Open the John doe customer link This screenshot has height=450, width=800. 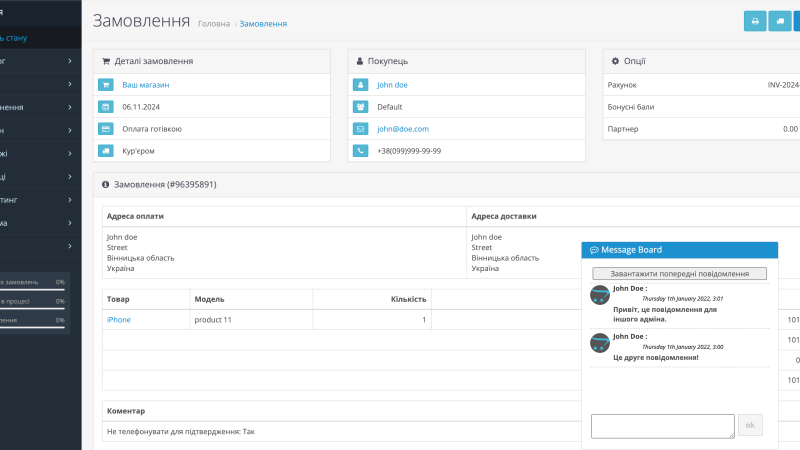tap(392, 85)
